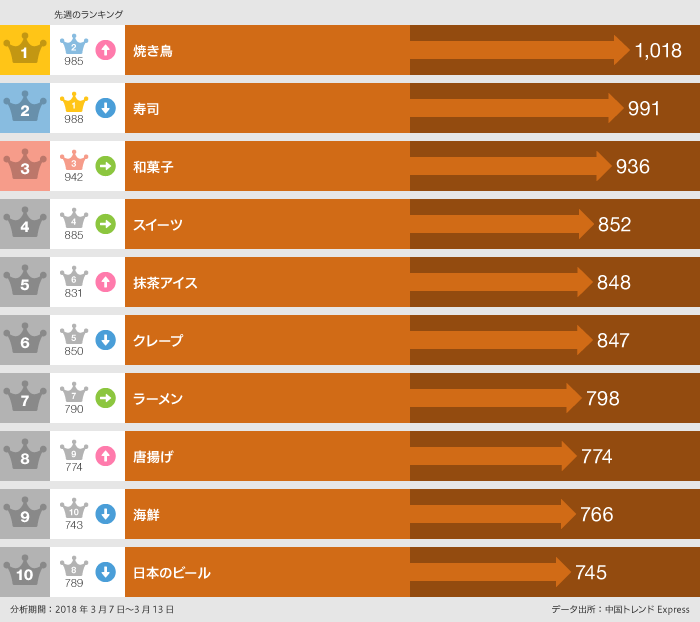The image size is (700, 622).
Task: Click the 1,018 score value
Action: [658, 51]
